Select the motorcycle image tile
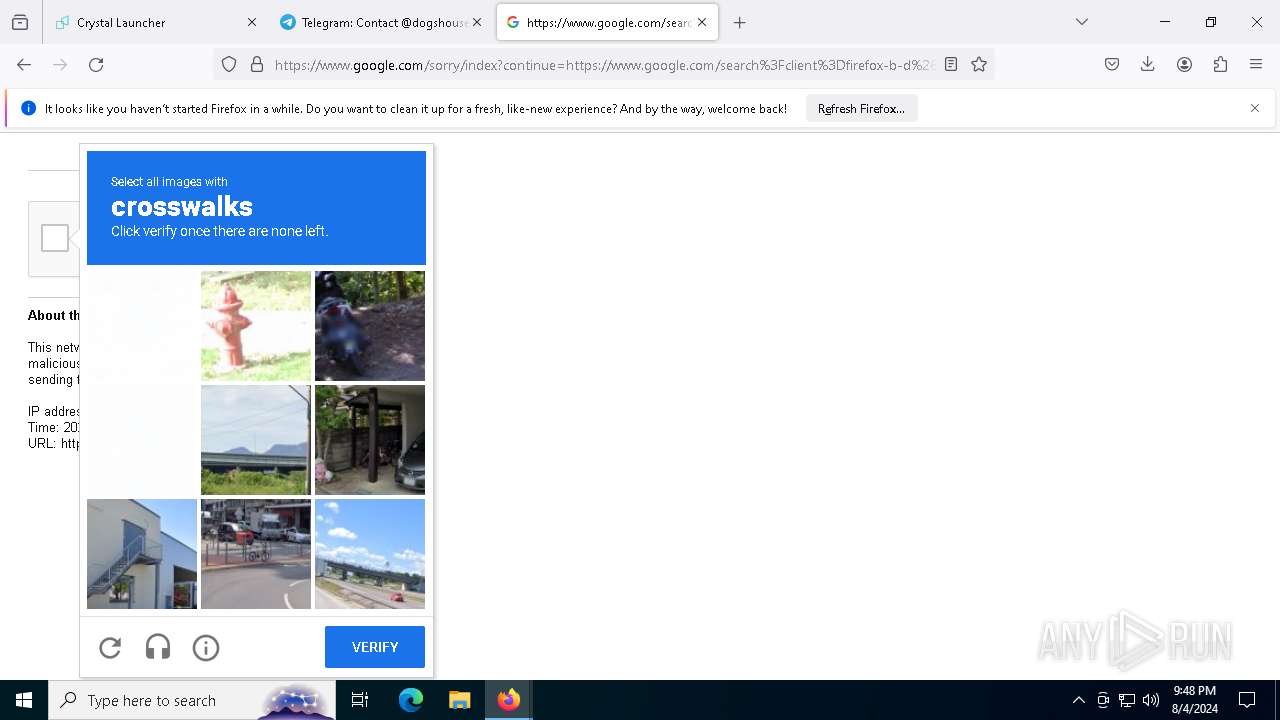1280x720 pixels. 370,326
